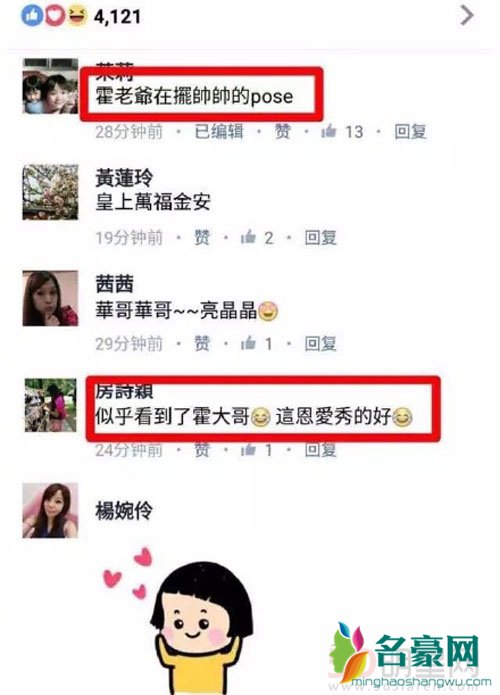
Task: Click thumbs-up icon under 房詩穎 comment
Action: click(248, 450)
